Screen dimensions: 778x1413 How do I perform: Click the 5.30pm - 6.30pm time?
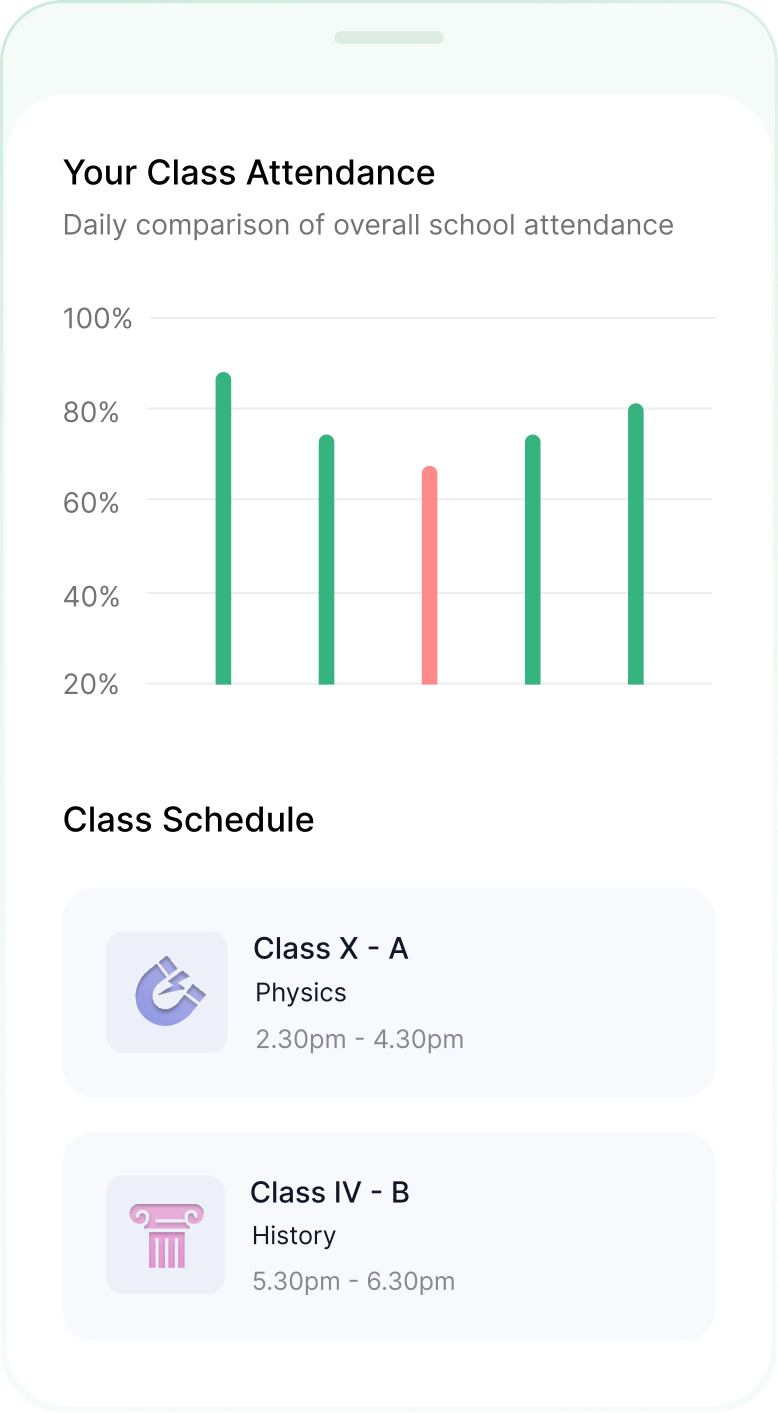click(354, 1281)
